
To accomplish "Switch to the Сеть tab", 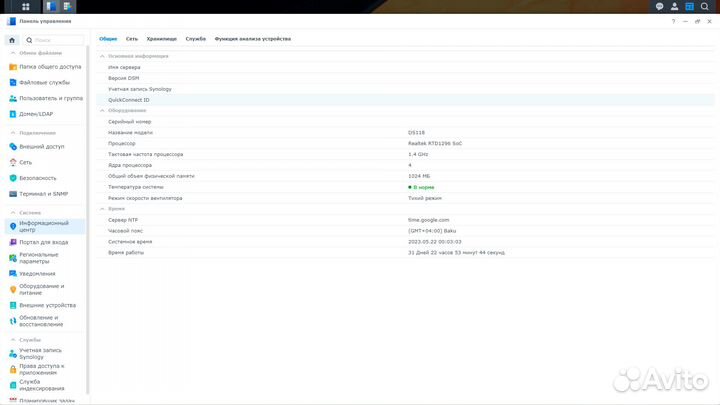I will tap(132, 39).
